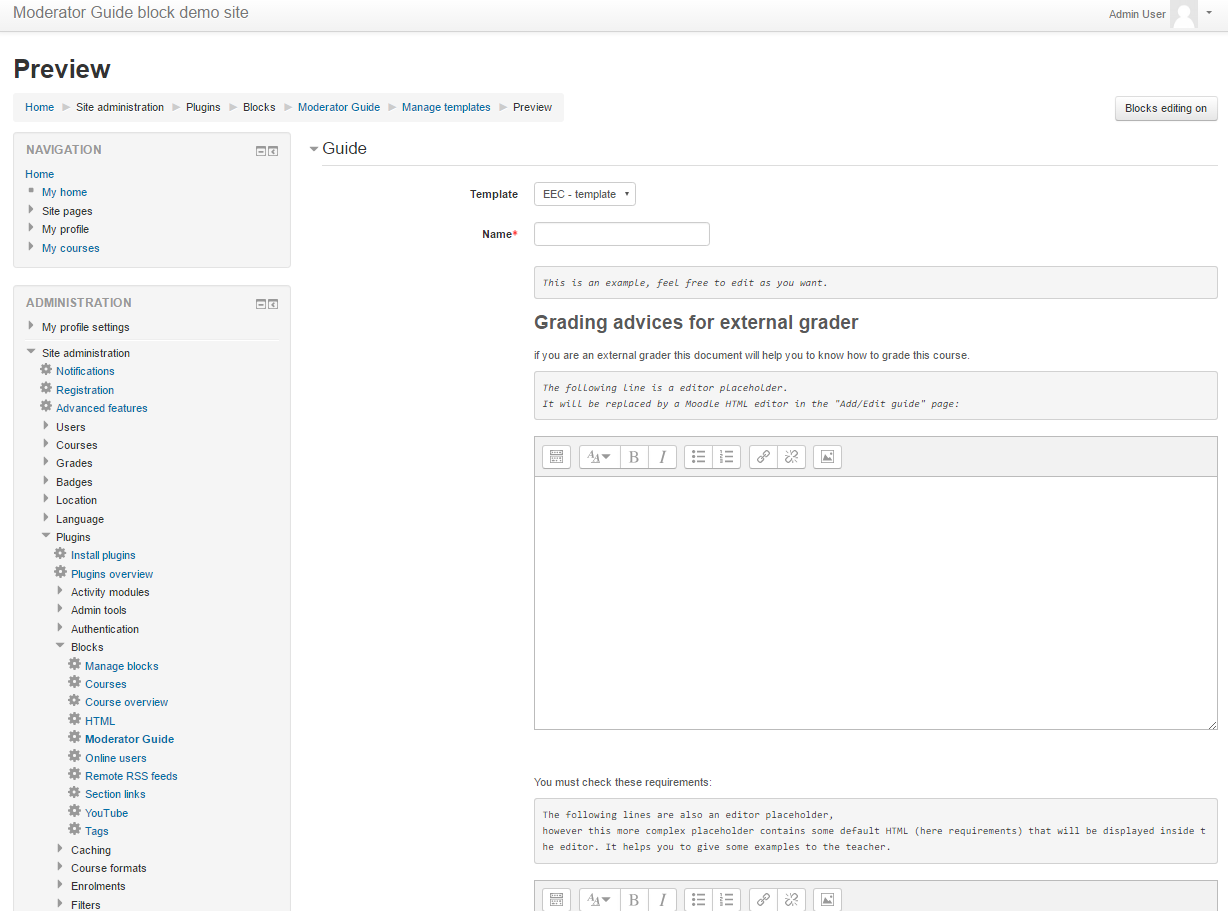Go to Manage templates in breadcrumb
The image size is (1228, 911).
tap(446, 107)
